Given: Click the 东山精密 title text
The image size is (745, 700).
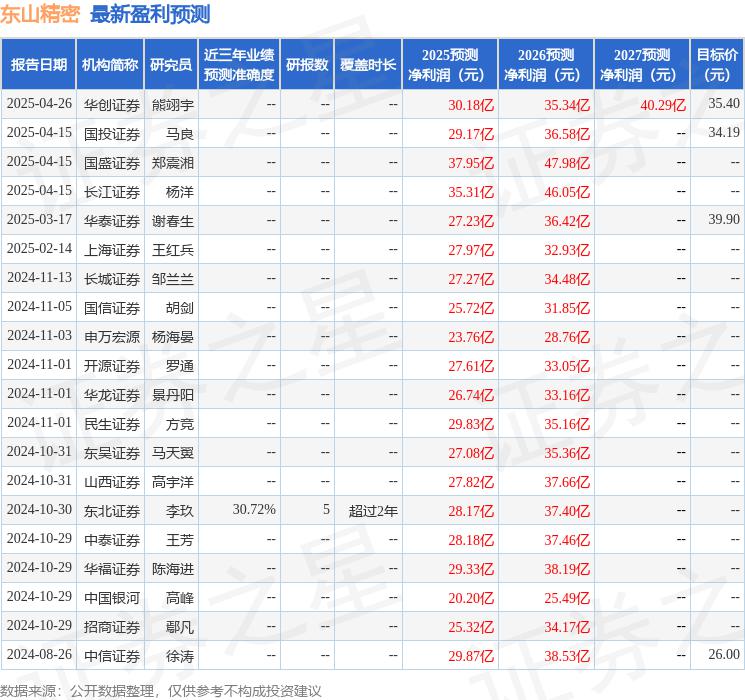Looking at the screenshot, I should coord(40,14).
